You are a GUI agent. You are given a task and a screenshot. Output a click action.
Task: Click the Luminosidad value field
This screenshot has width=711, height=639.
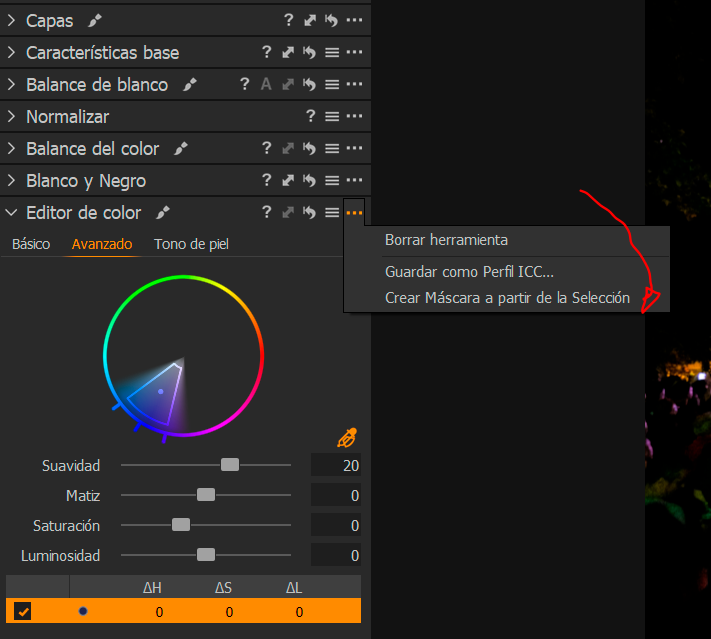point(336,555)
